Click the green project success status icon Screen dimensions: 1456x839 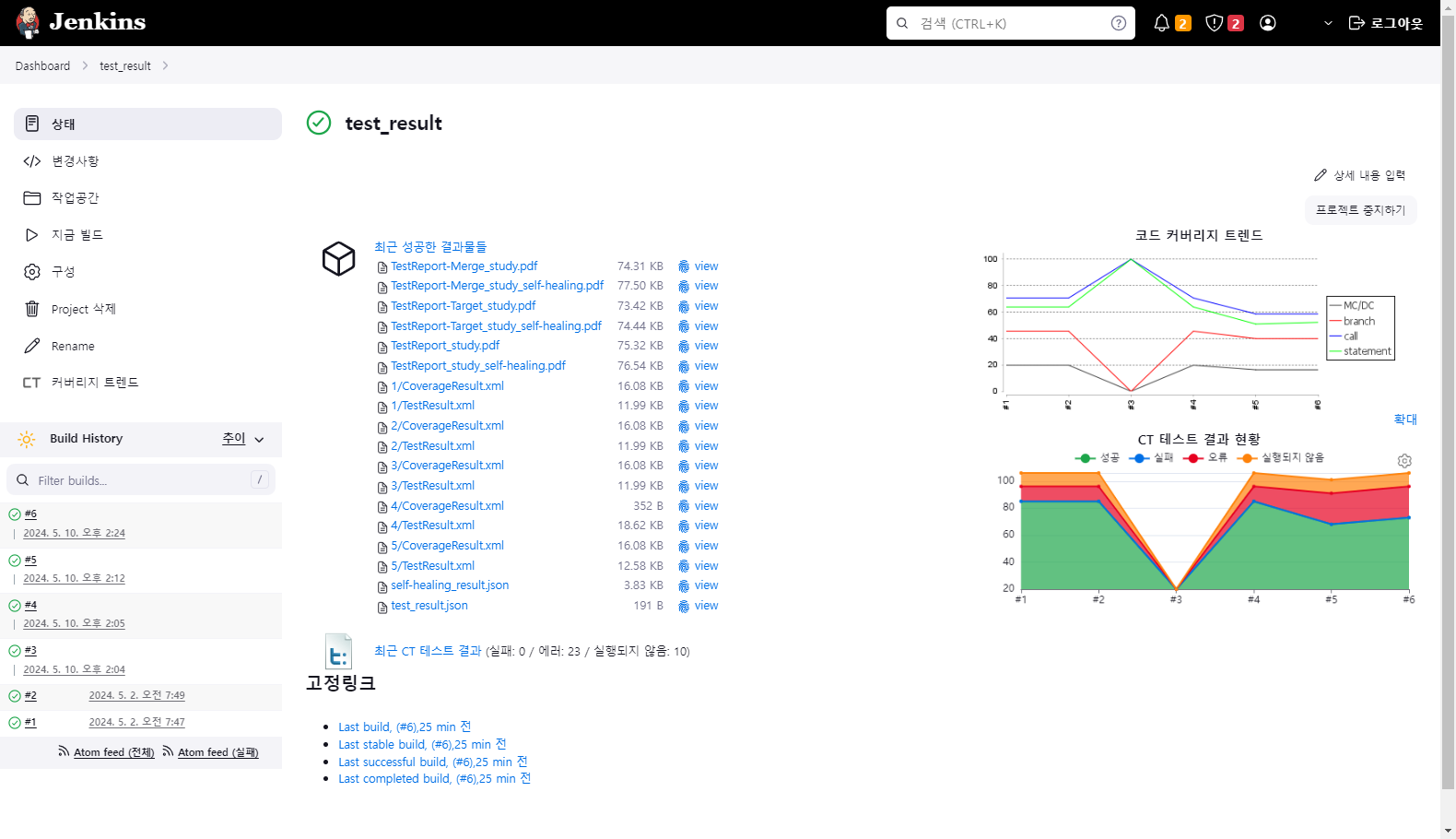(x=319, y=123)
